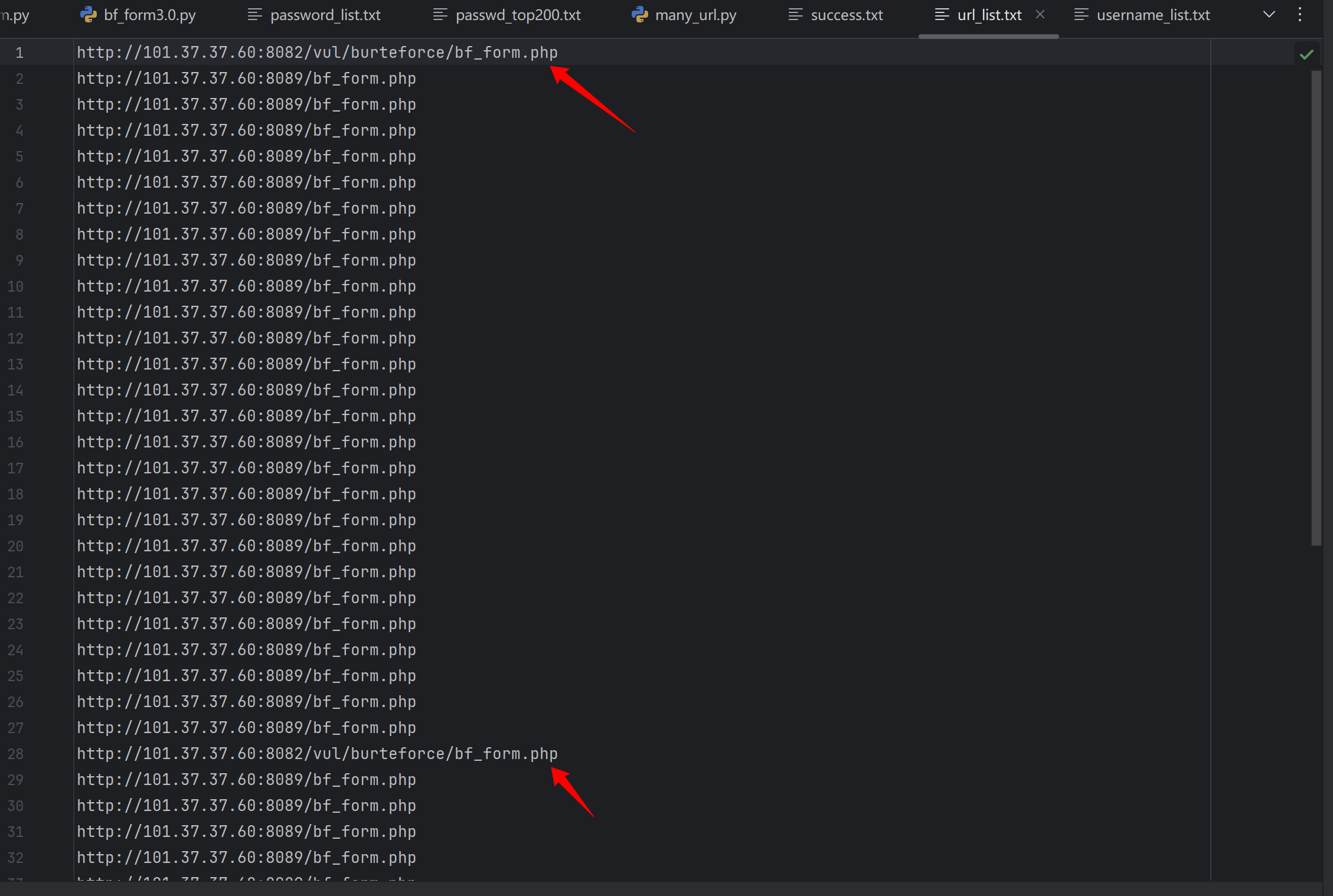Click the Python icon on many_url.py tab
This screenshot has width=1333, height=896.
point(640,15)
